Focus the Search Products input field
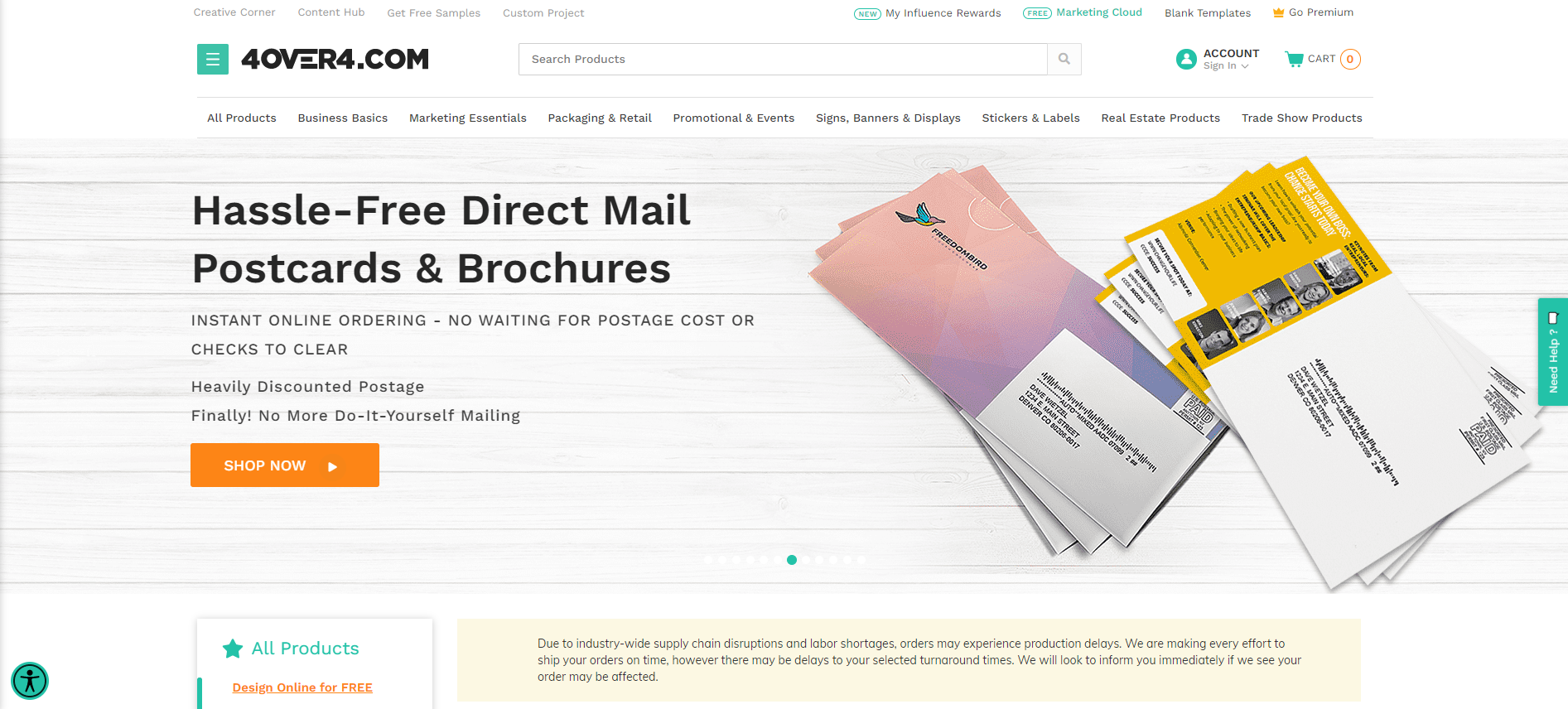Screen dimensions: 1568x709 tap(783, 59)
